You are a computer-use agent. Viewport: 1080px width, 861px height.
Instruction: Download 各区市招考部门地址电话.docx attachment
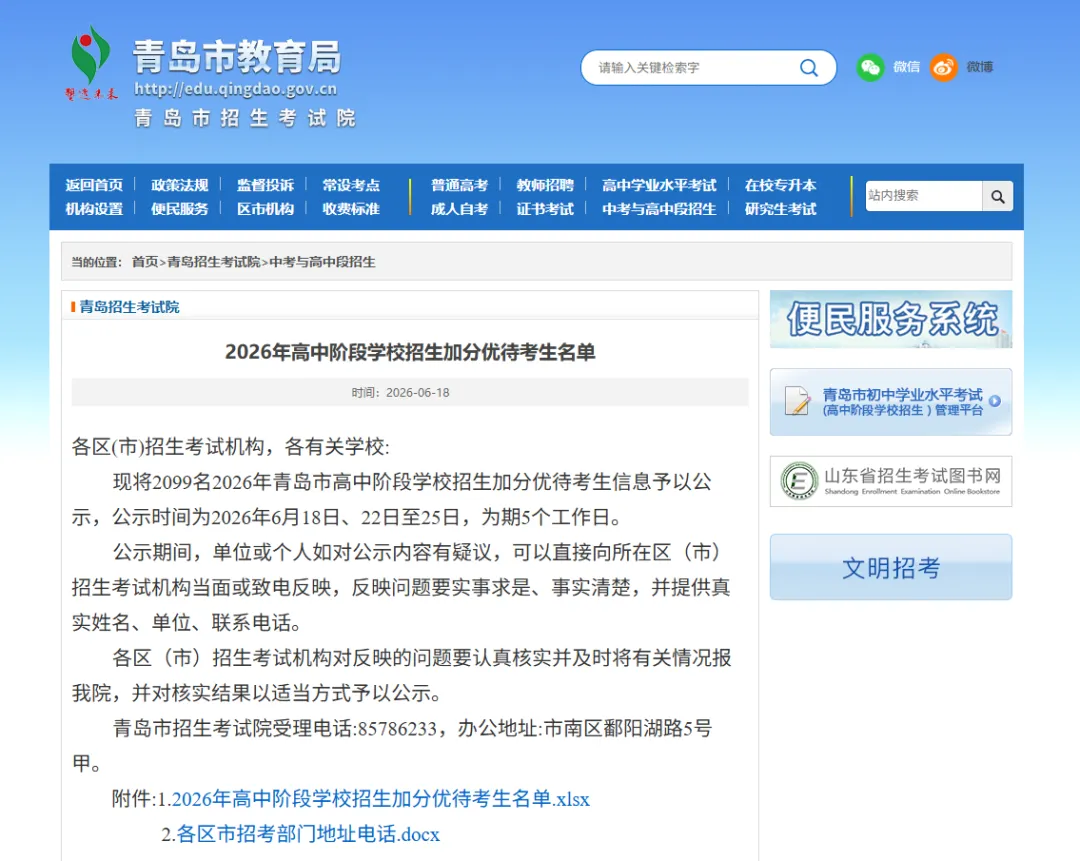308,834
